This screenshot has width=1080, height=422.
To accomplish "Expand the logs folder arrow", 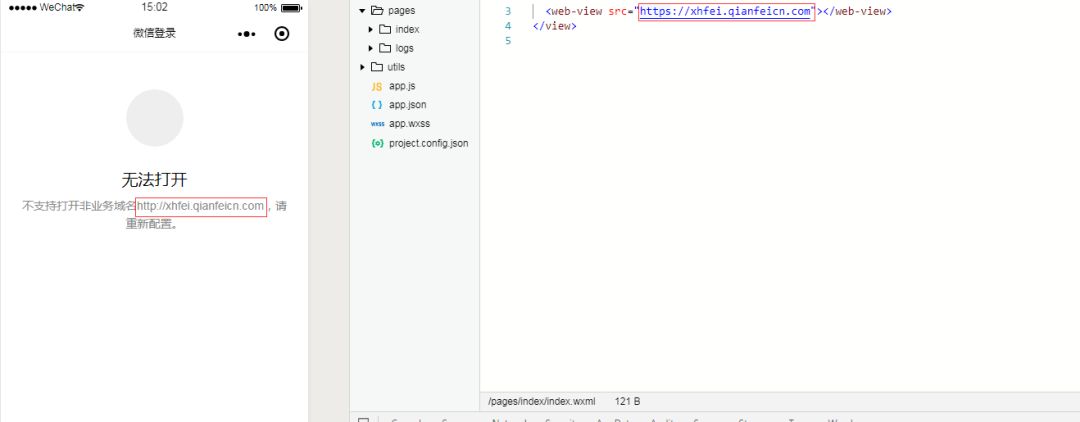I will 371,48.
